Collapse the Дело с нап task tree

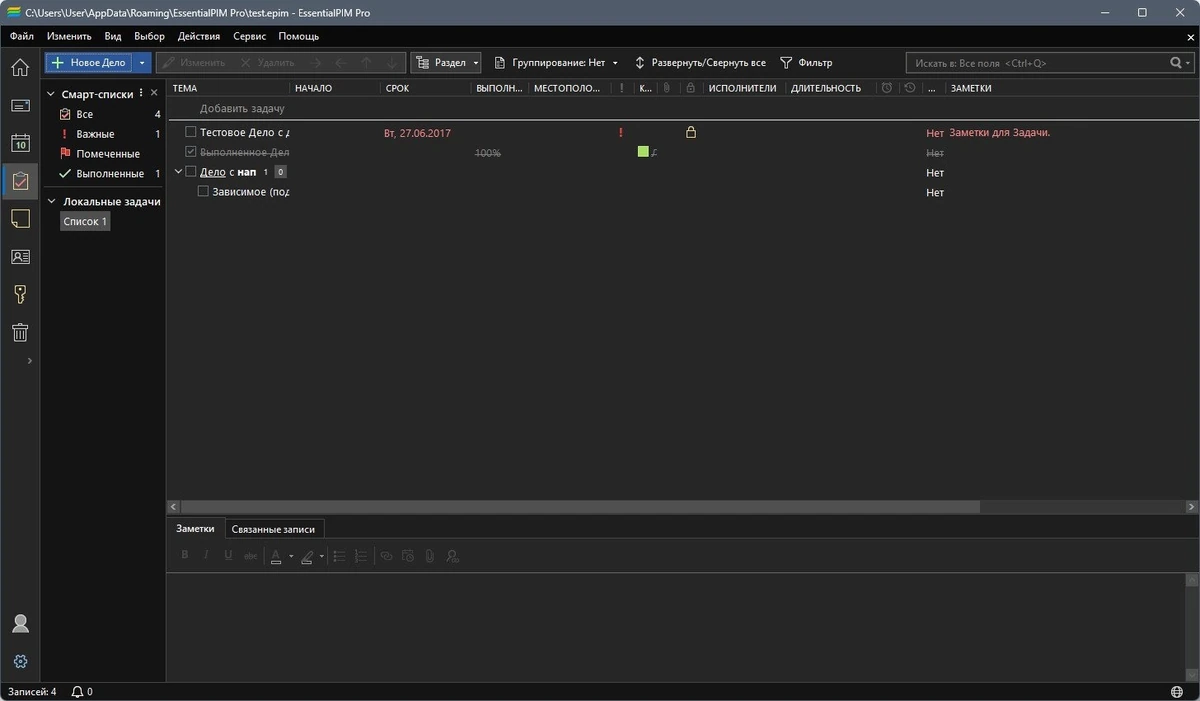click(x=178, y=172)
